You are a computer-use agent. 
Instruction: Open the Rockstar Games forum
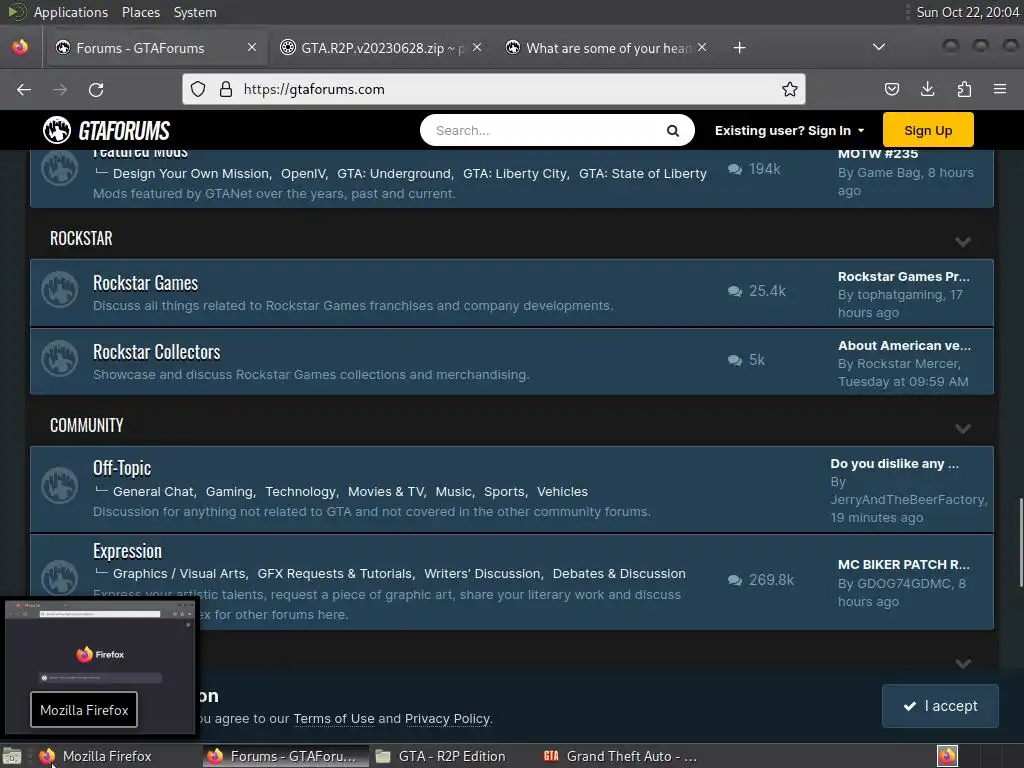tap(145, 283)
